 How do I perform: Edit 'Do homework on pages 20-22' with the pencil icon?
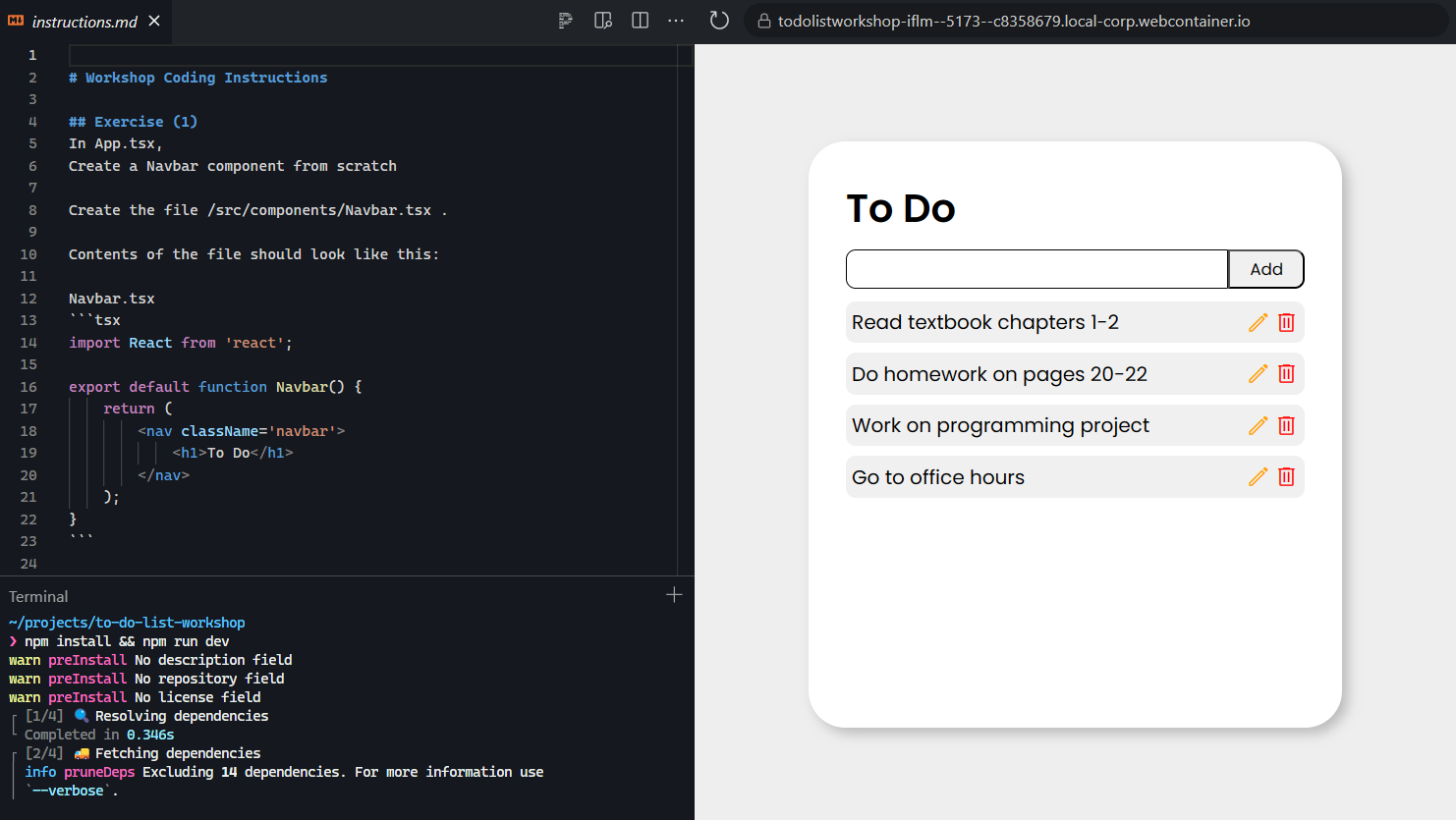[x=1258, y=373]
